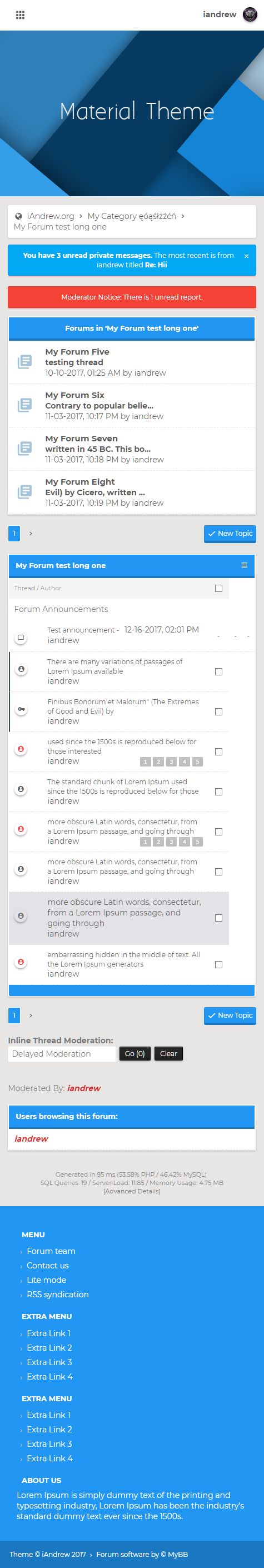
Task: Select Lite mode in footer menu
Action: click(x=46, y=1280)
